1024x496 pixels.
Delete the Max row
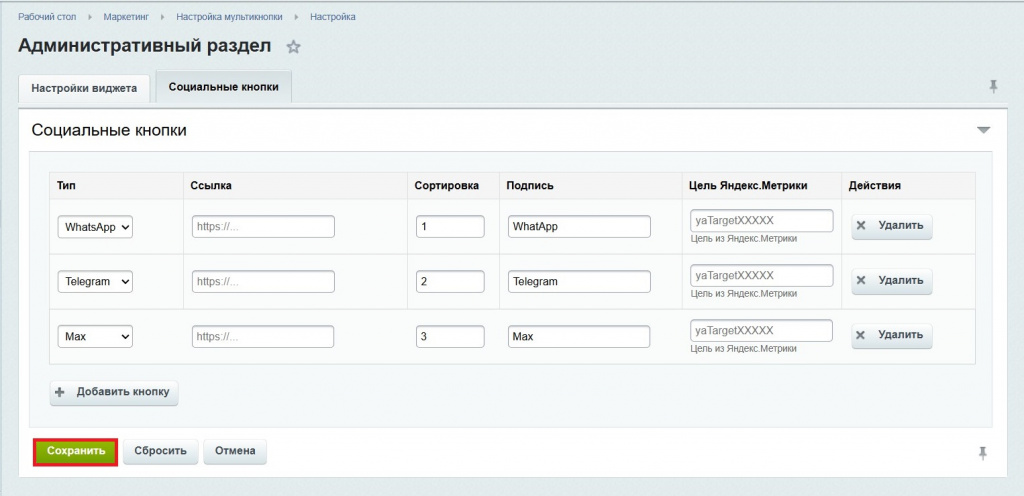coord(892,336)
